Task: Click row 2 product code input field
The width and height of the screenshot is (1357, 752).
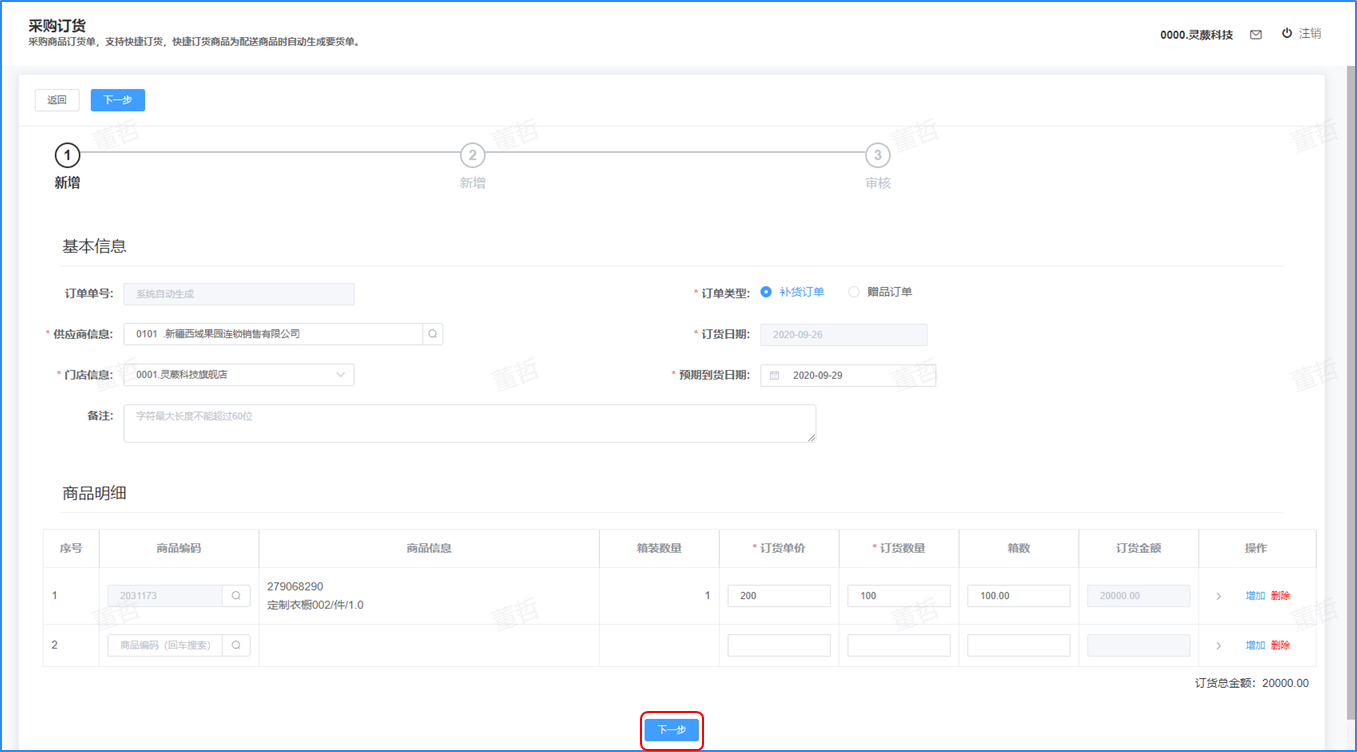Action: pos(165,645)
